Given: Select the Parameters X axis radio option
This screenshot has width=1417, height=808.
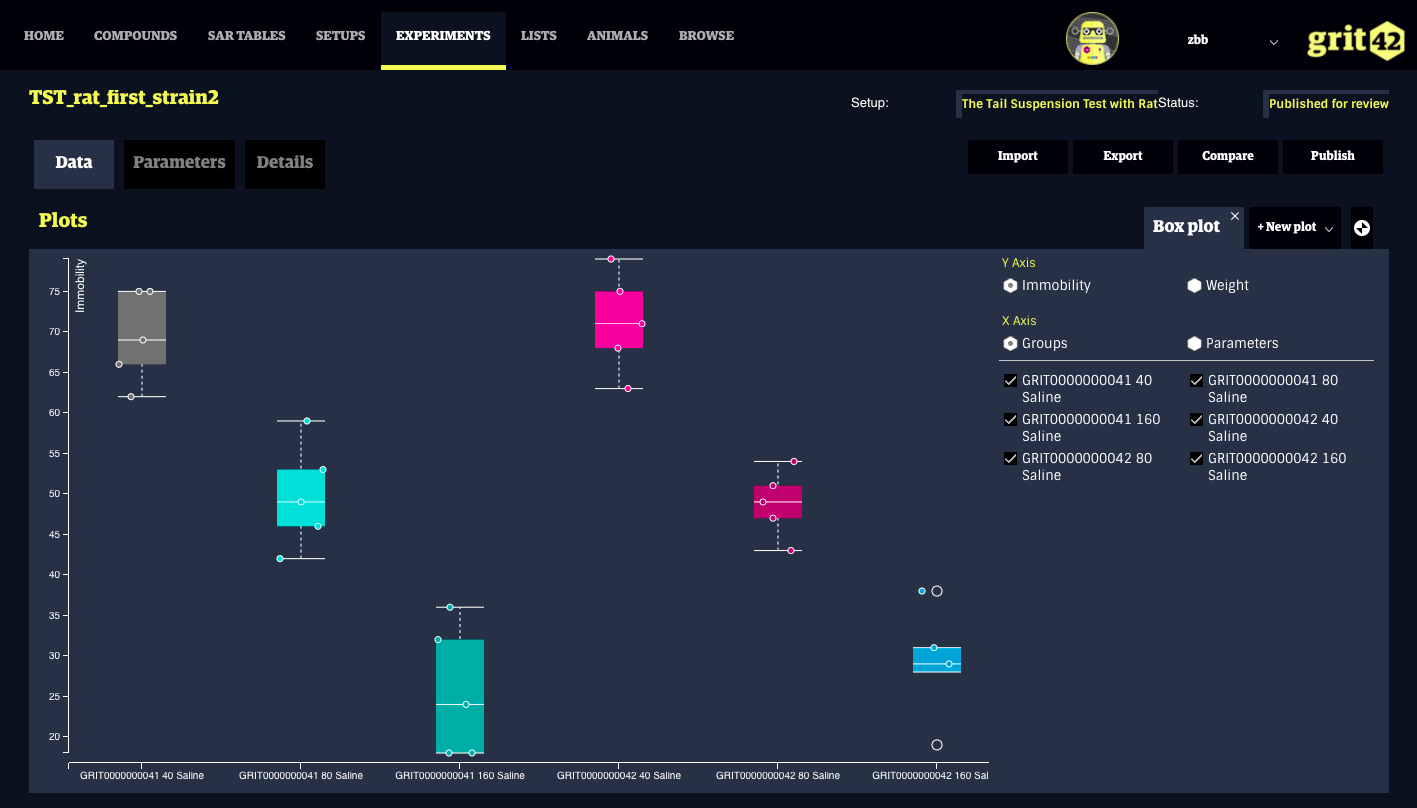Looking at the screenshot, I should pyautogui.click(x=1194, y=344).
